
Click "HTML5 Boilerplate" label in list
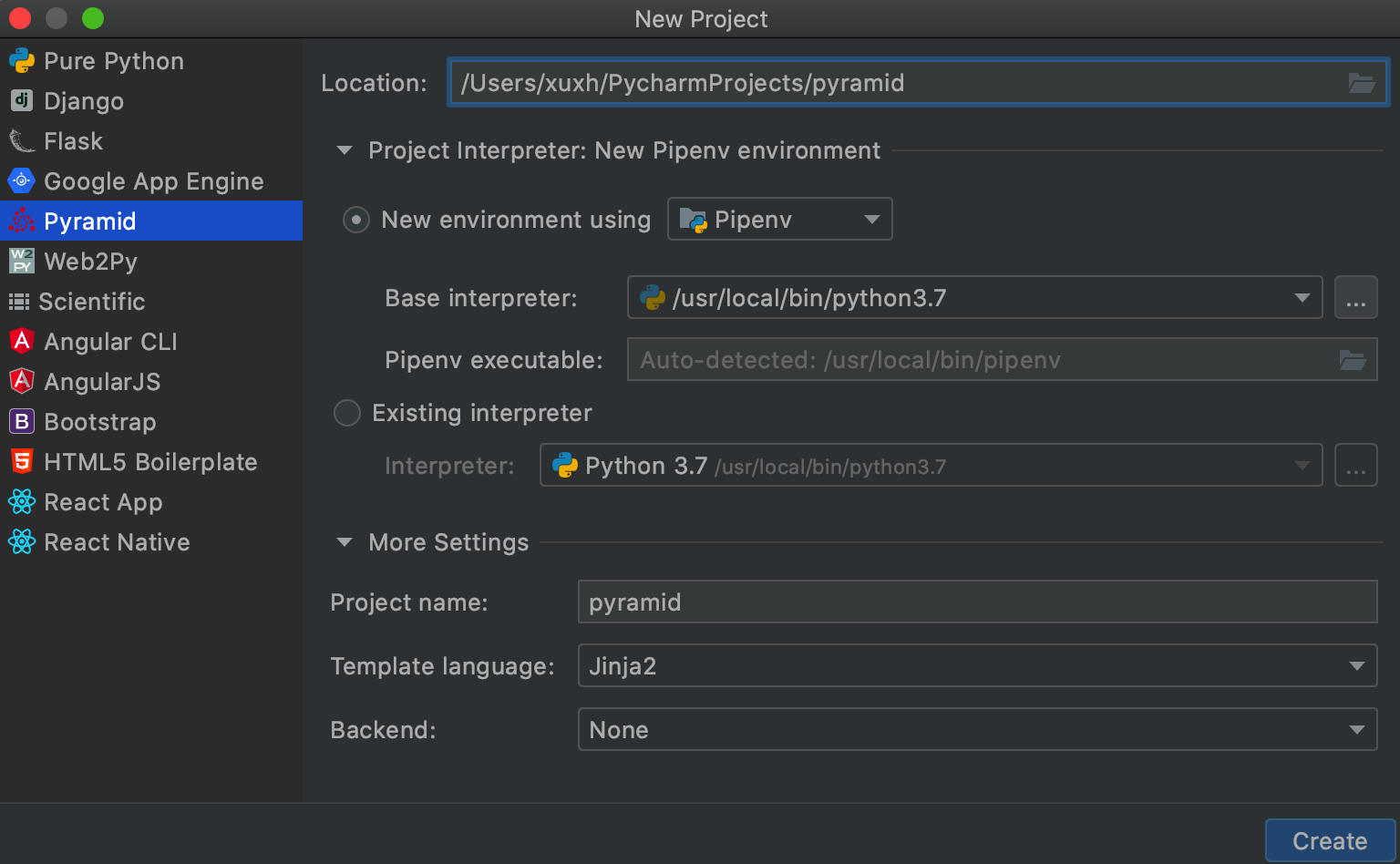[150, 462]
